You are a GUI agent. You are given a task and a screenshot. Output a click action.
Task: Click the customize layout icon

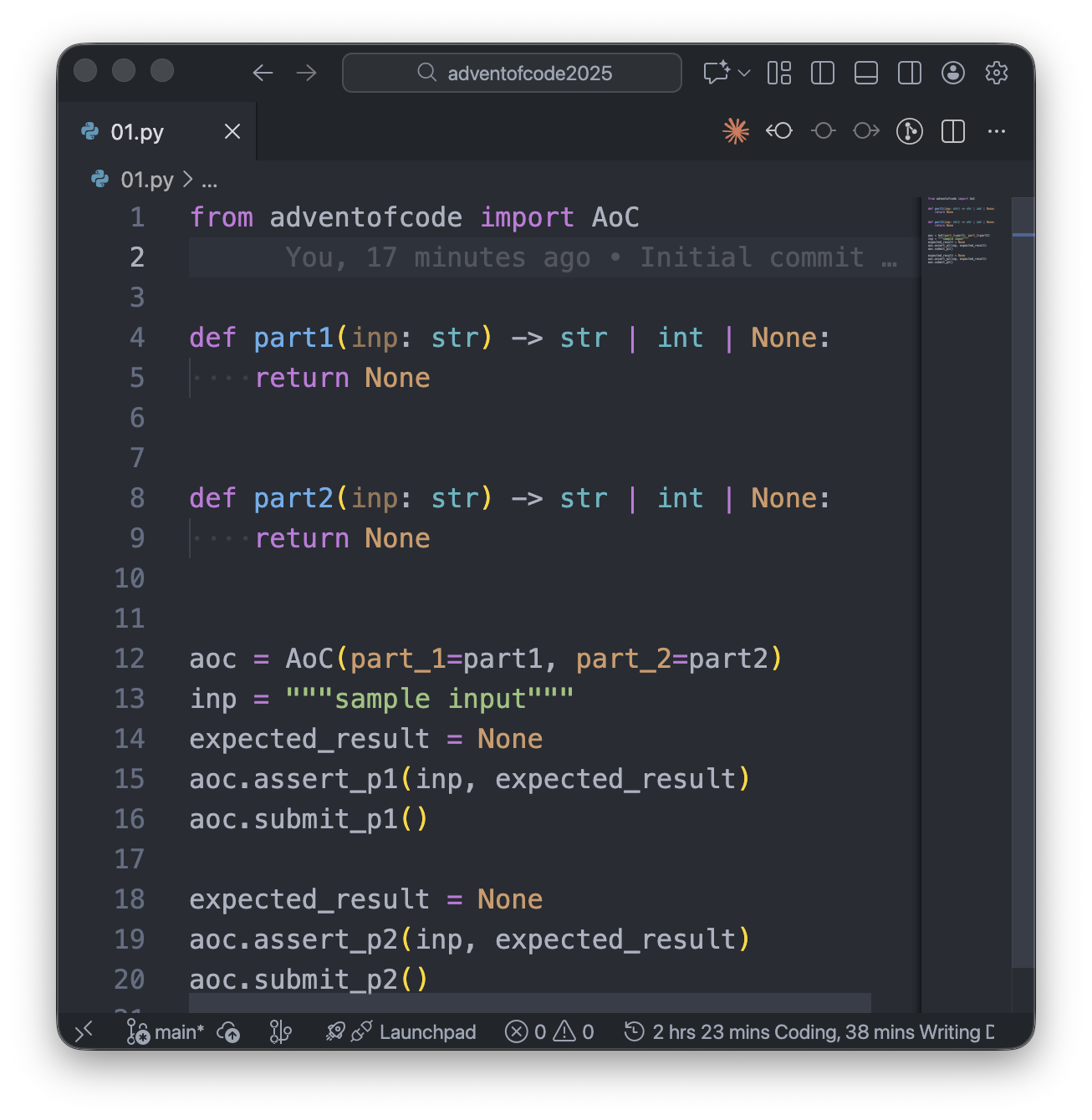pos(779,74)
